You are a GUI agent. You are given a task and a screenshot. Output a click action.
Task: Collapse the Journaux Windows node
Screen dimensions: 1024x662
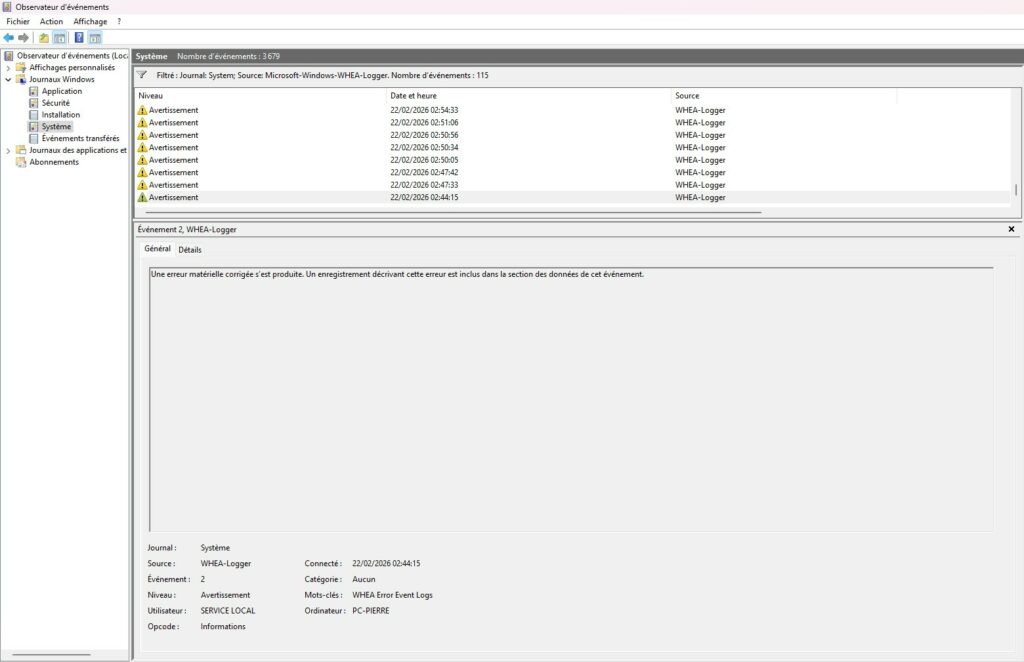(8, 79)
